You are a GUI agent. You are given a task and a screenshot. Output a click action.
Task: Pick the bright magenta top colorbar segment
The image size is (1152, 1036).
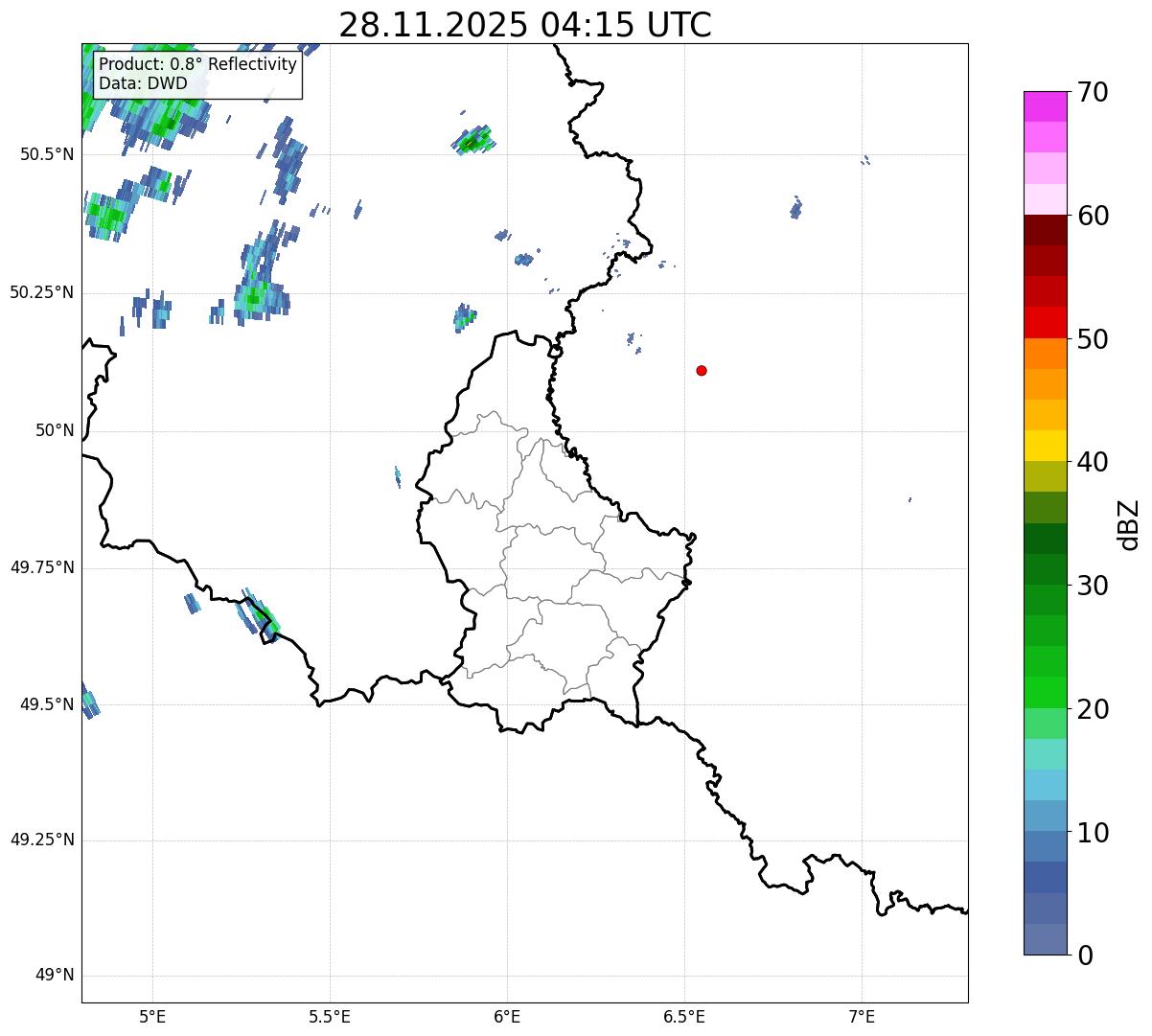(1051, 106)
